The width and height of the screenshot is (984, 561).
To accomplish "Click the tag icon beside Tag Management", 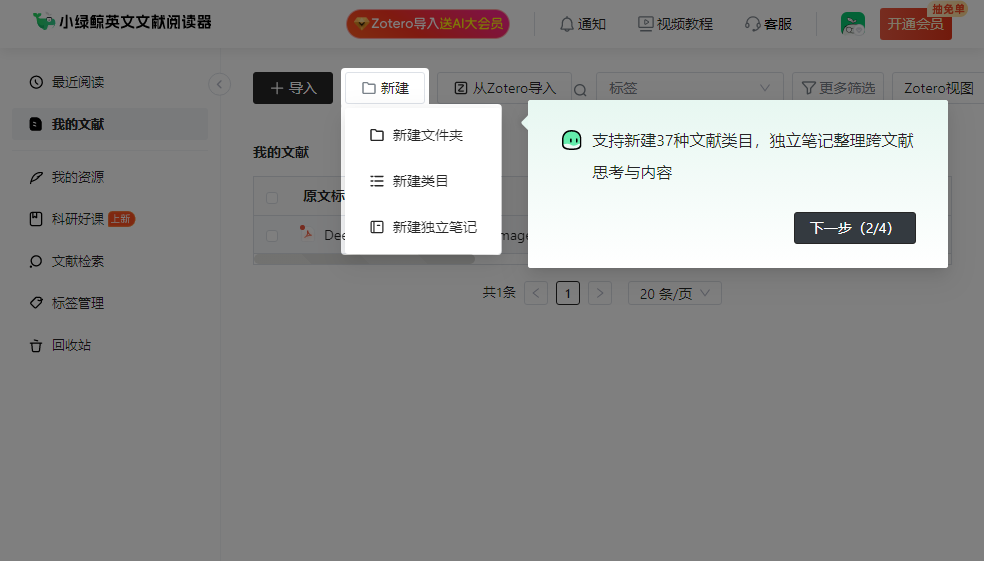I will point(36,302).
